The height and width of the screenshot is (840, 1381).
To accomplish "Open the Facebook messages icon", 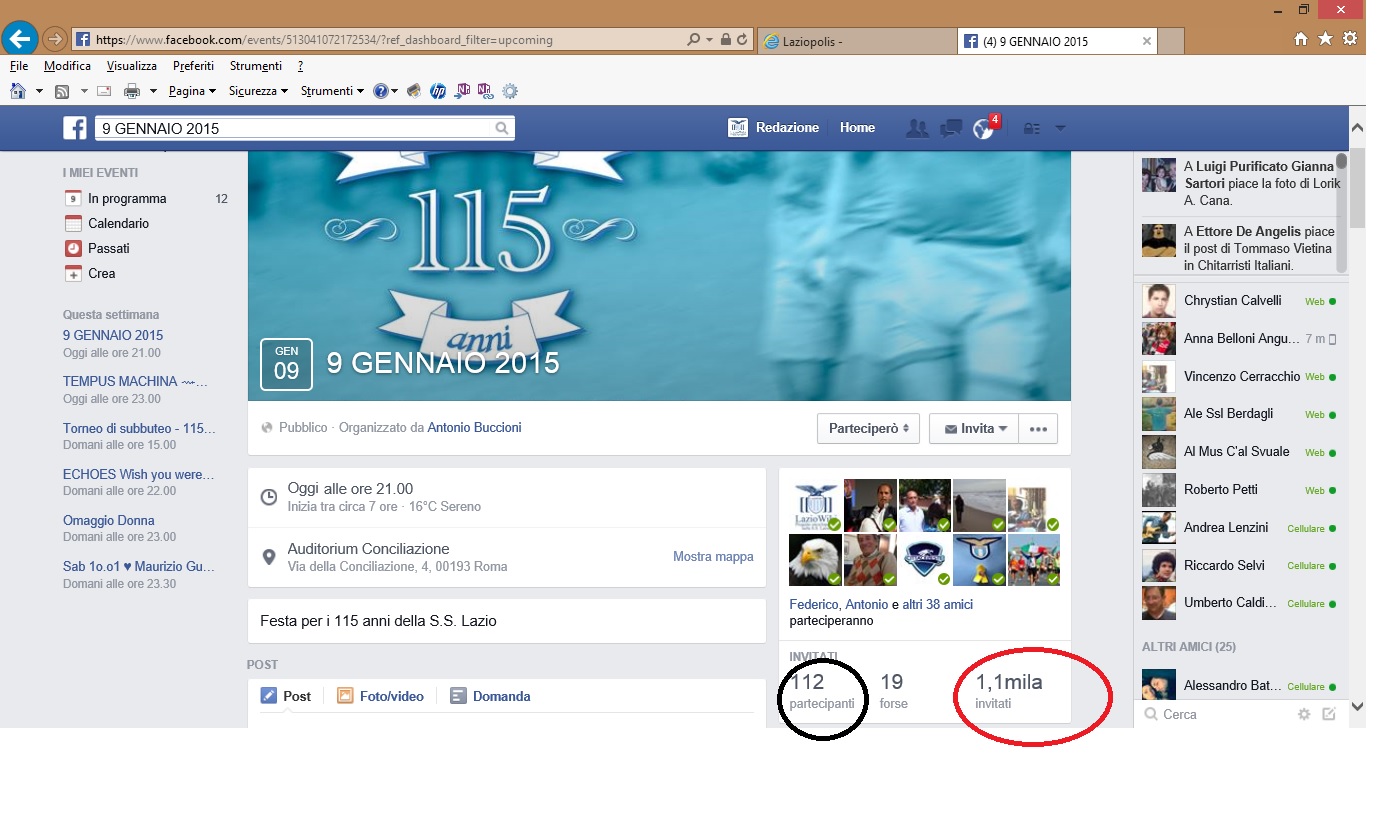I will [x=950, y=128].
